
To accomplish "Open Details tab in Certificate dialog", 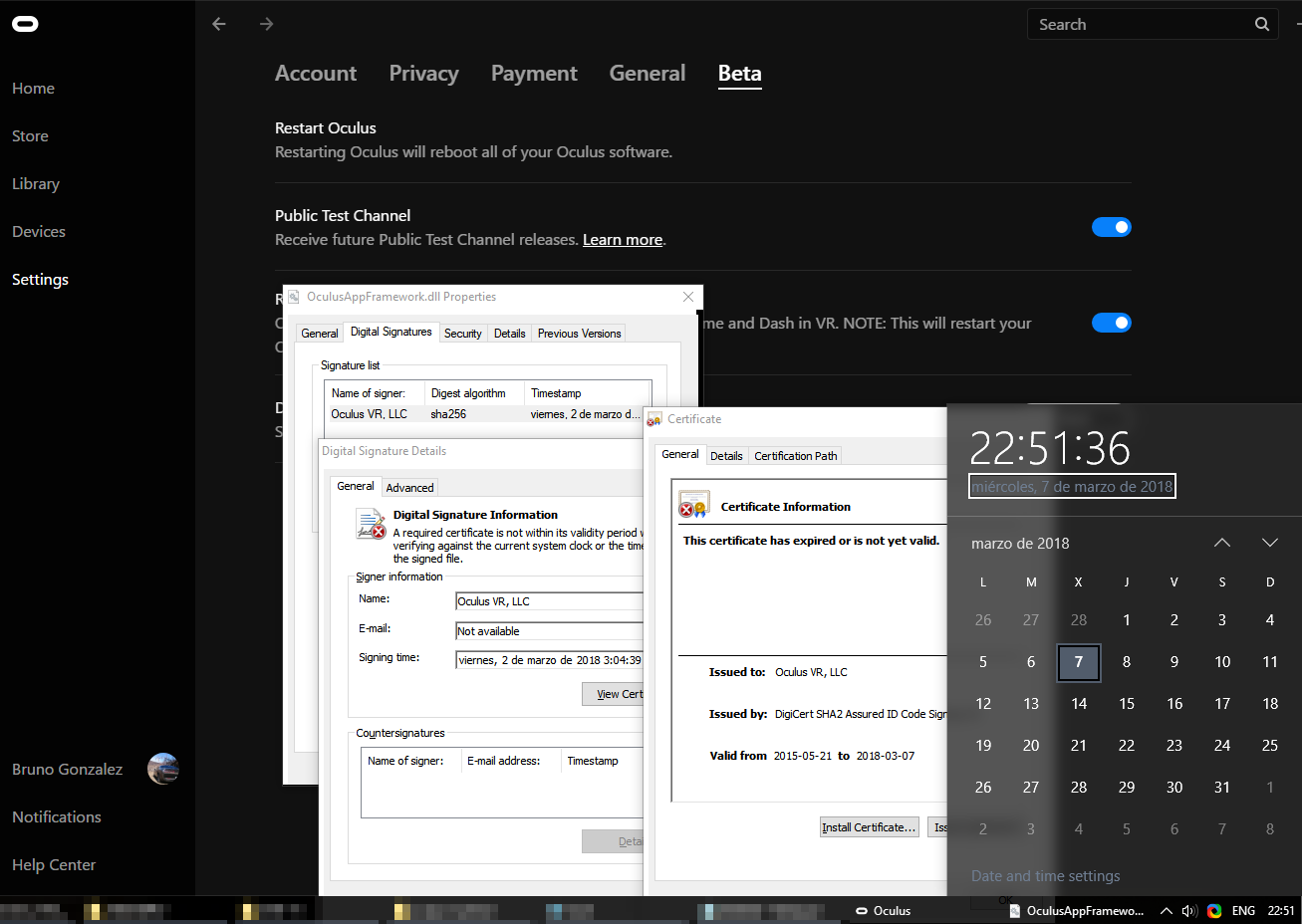I will tap(726, 456).
